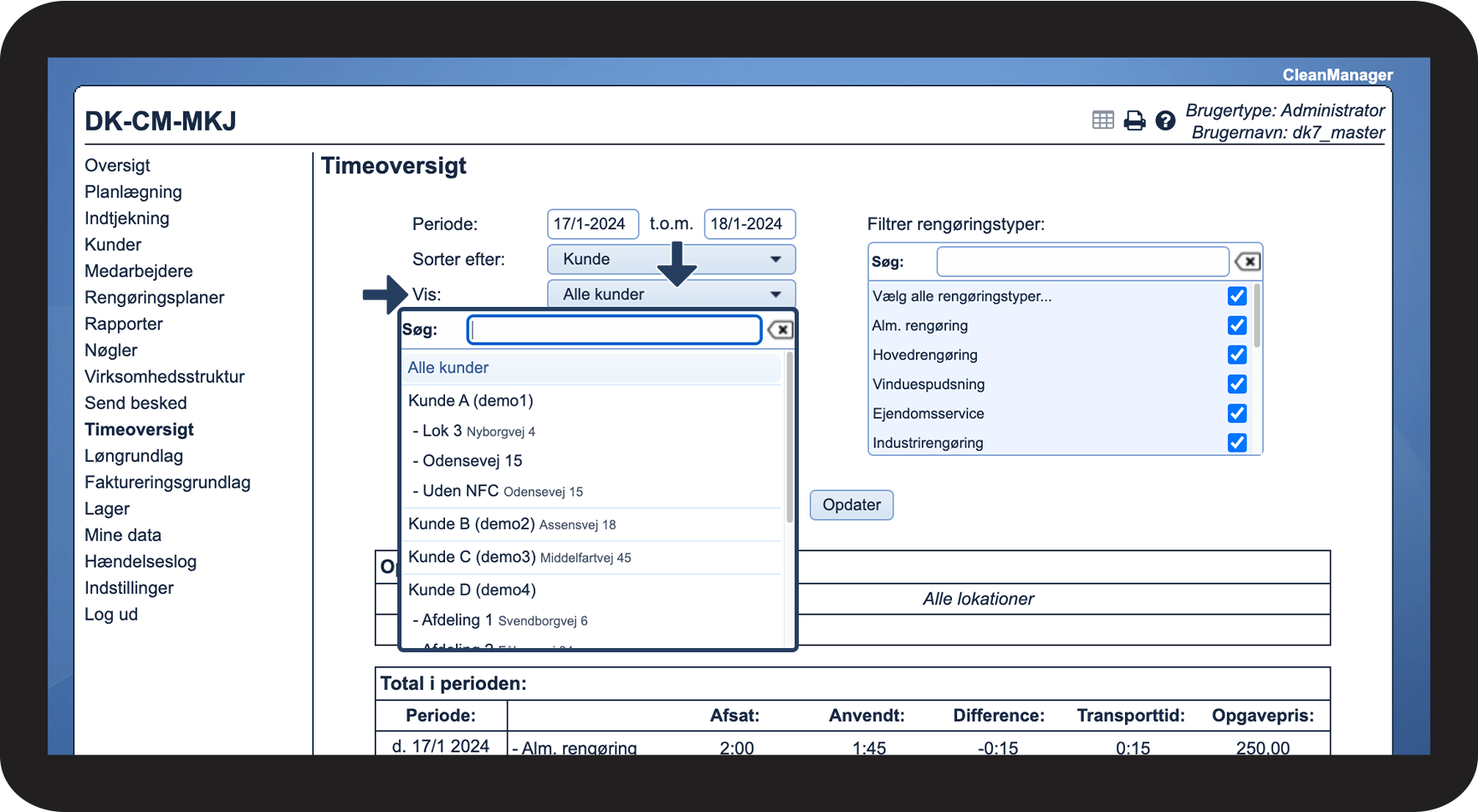Select 'Uden NFC Odensevej 15' location
Image resolution: width=1478 pixels, height=812 pixels.
591,491
